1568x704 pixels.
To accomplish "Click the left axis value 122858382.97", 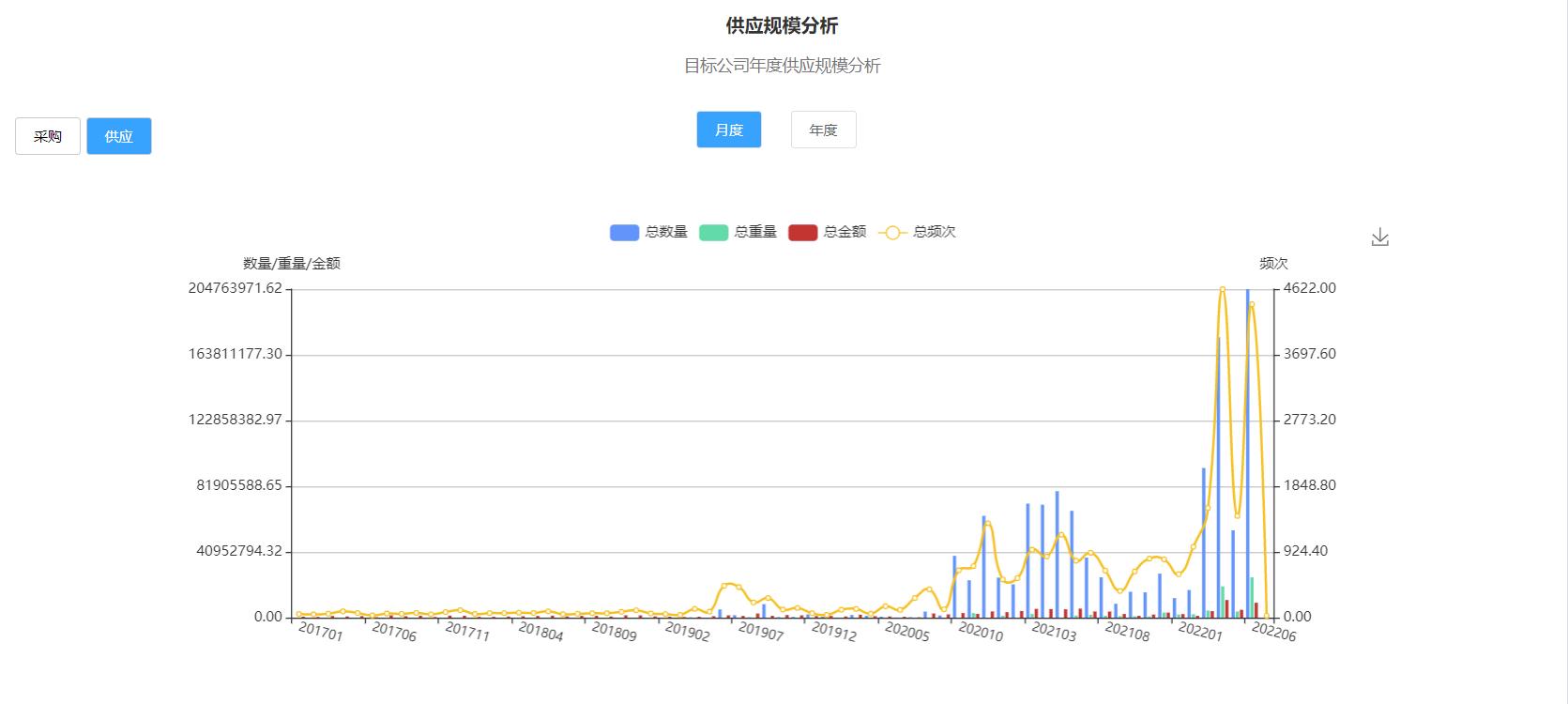I will coord(235,420).
